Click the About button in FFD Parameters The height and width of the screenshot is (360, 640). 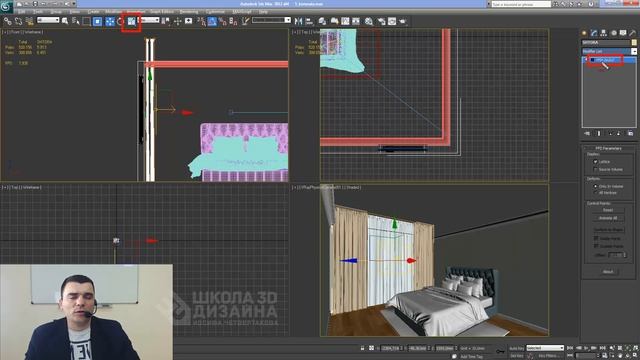click(608, 271)
